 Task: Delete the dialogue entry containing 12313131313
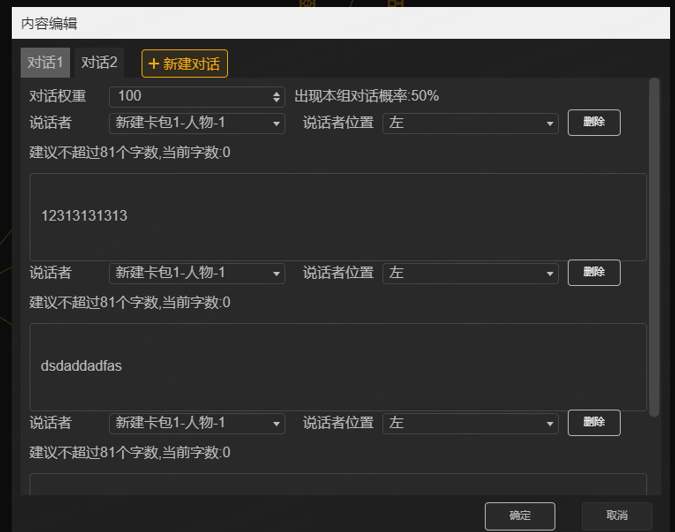tap(594, 122)
